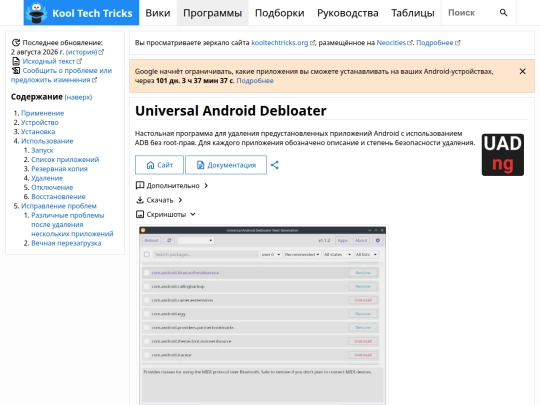Open the Вики menu tab
This screenshot has width=540, height=405.
(x=158, y=13)
